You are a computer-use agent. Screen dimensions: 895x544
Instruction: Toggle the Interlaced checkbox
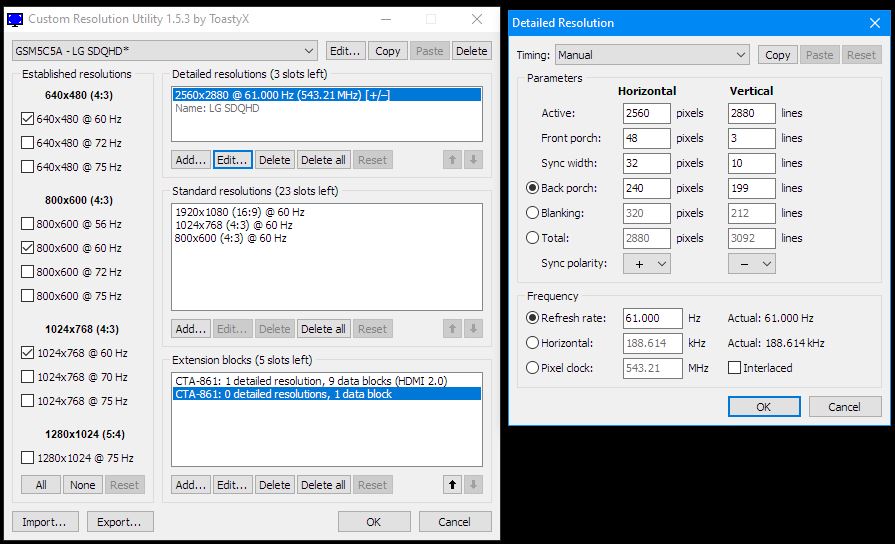tap(735, 368)
